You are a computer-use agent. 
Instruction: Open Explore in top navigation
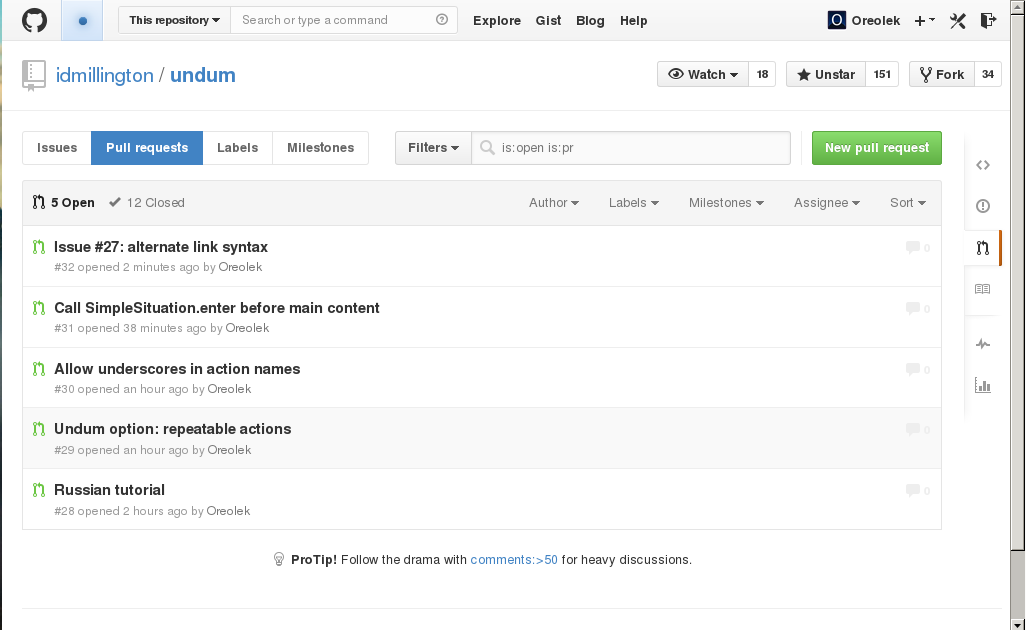point(497,20)
